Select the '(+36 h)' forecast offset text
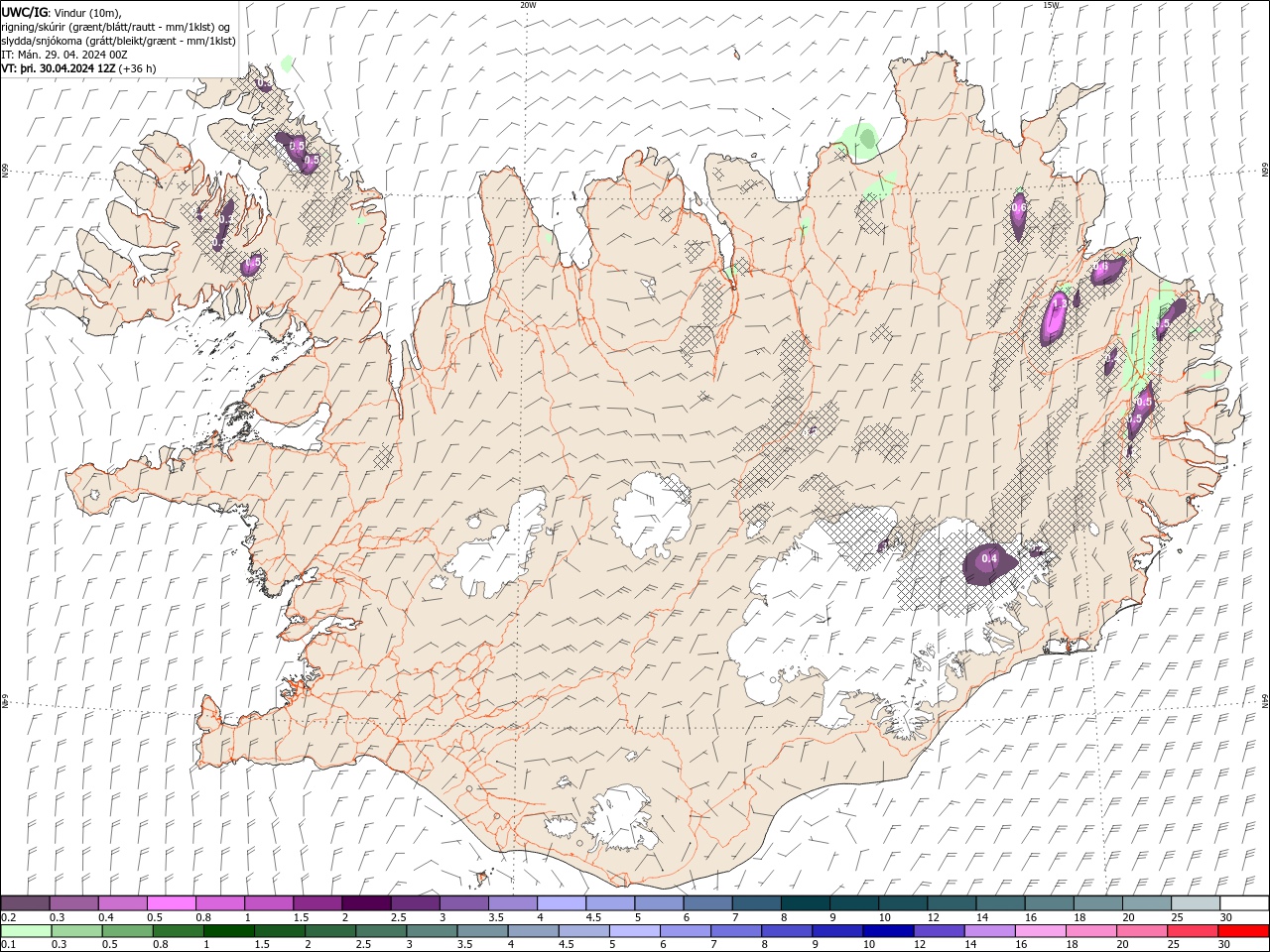Image resolution: width=1270 pixels, height=952 pixels. [x=138, y=68]
